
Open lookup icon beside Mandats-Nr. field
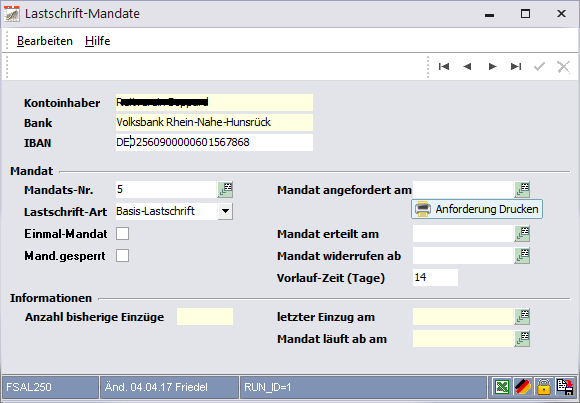[x=225, y=189]
